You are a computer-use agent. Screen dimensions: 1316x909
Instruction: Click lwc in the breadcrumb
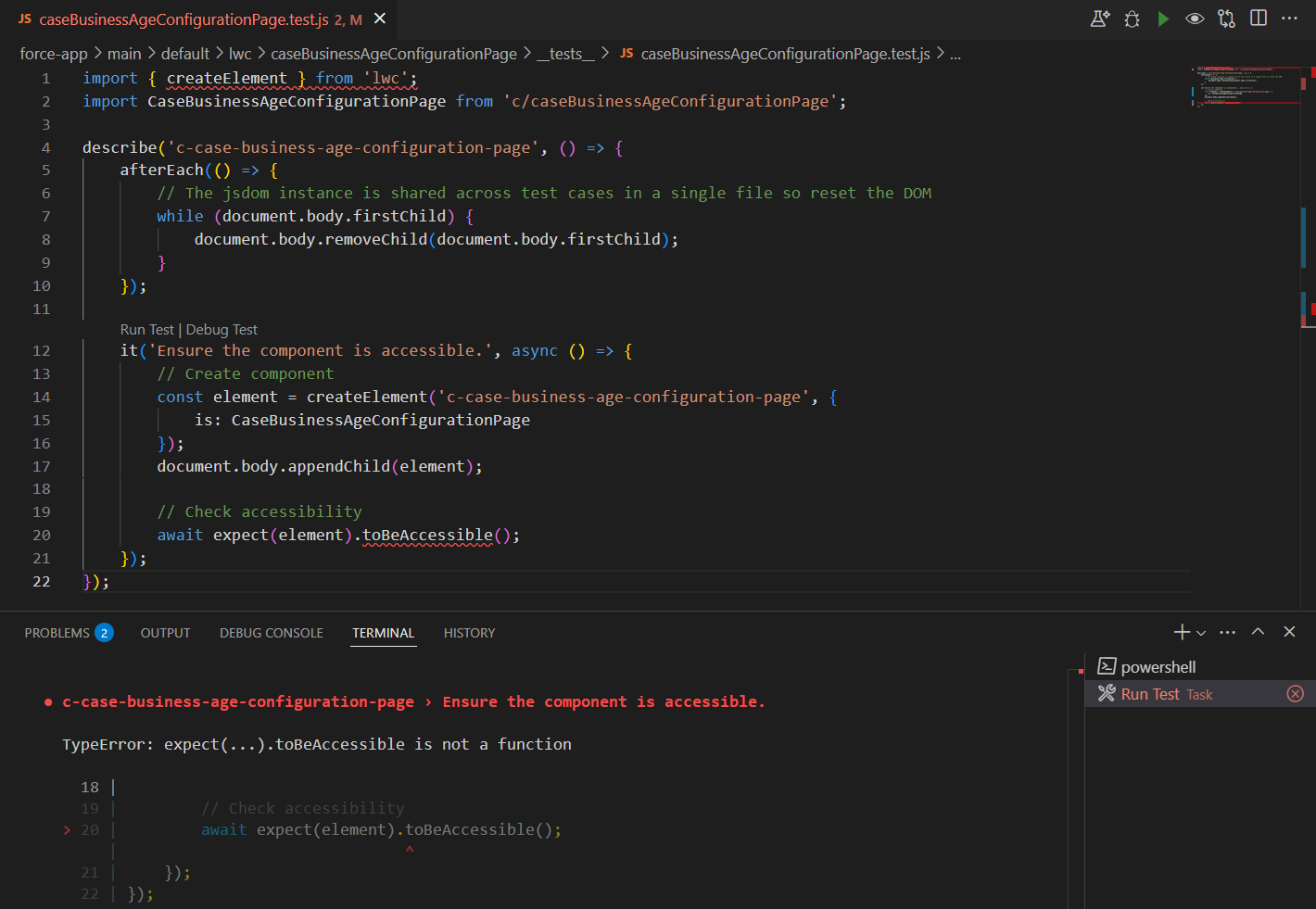240,54
